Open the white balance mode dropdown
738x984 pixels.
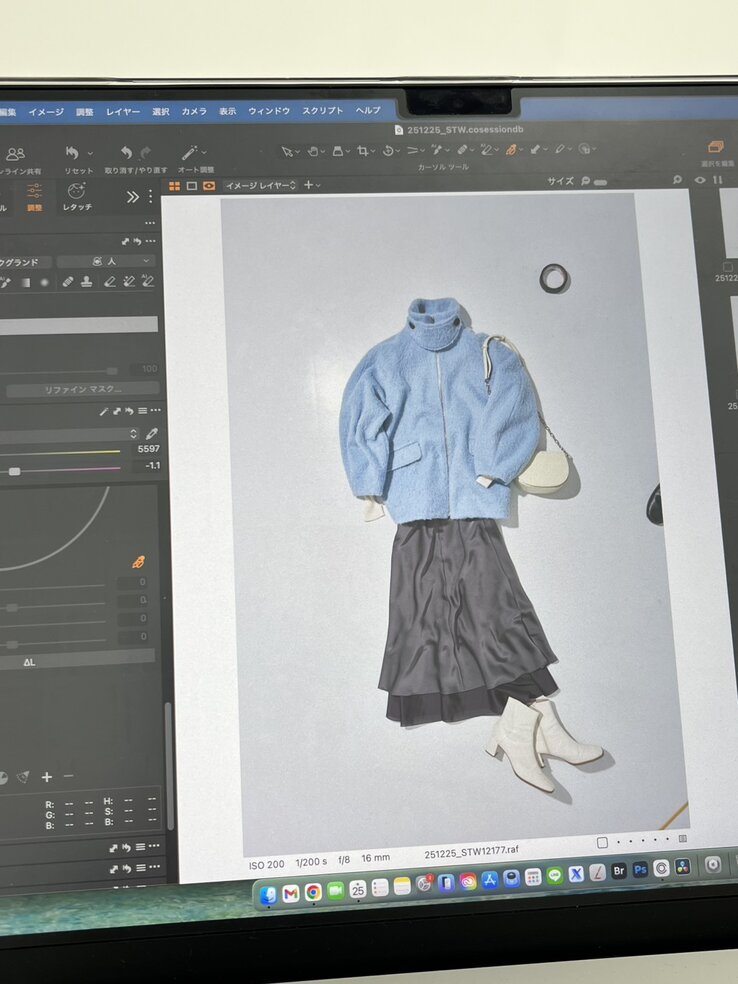click(69, 434)
